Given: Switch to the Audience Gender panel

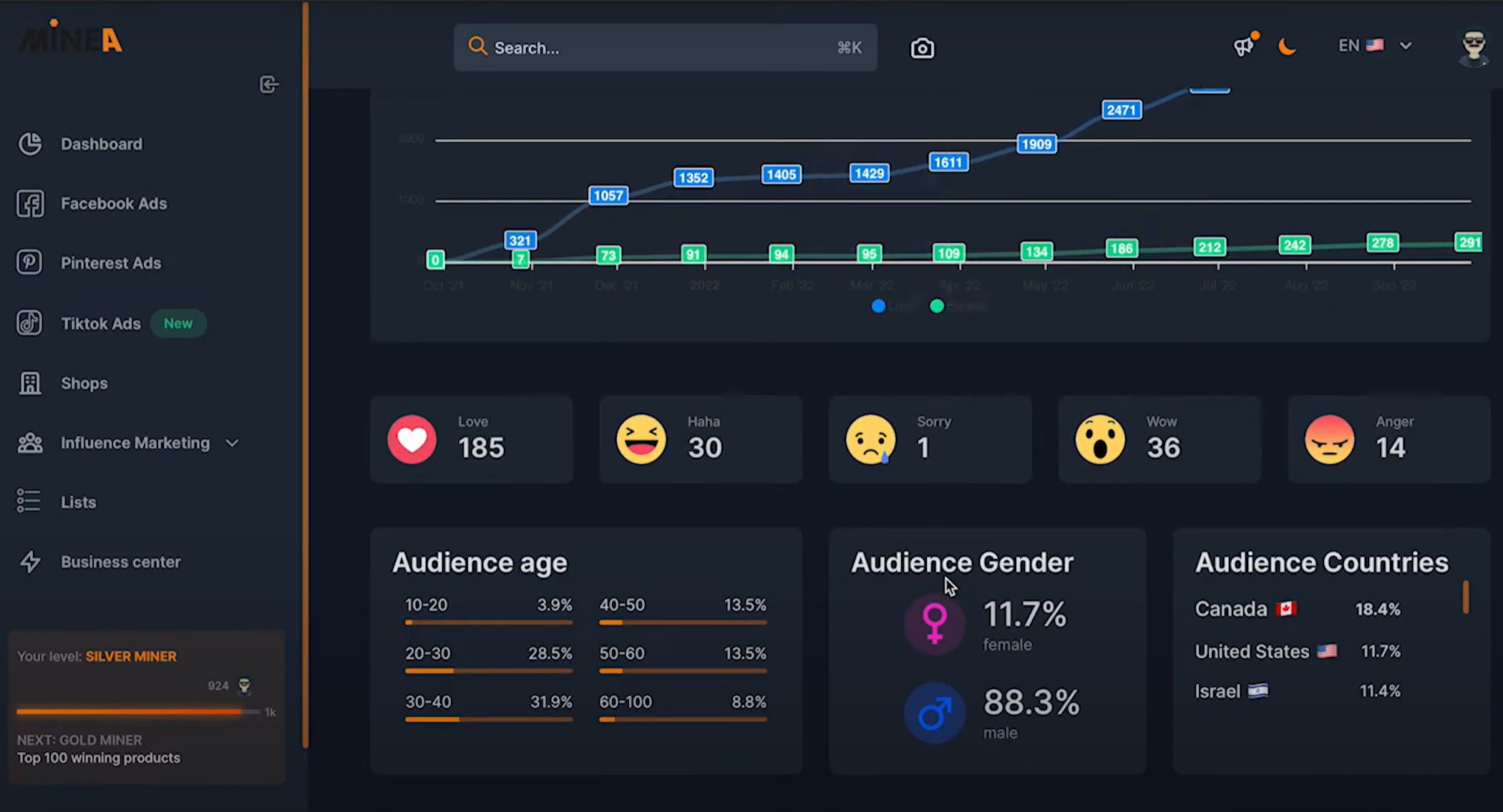Looking at the screenshot, I should [x=961, y=562].
